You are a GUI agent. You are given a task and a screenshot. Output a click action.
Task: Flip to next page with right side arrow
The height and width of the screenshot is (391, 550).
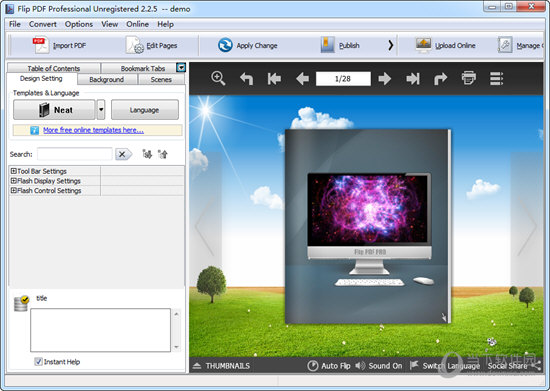(x=526, y=226)
